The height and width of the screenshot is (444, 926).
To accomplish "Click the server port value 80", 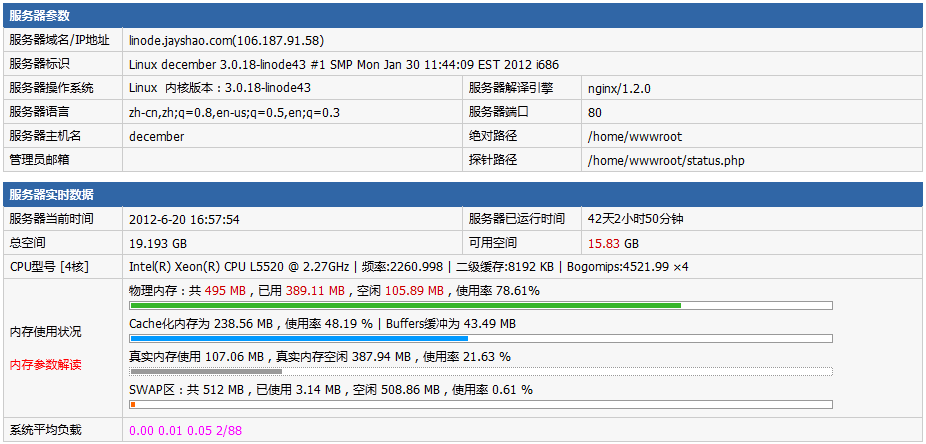I will coord(595,112).
